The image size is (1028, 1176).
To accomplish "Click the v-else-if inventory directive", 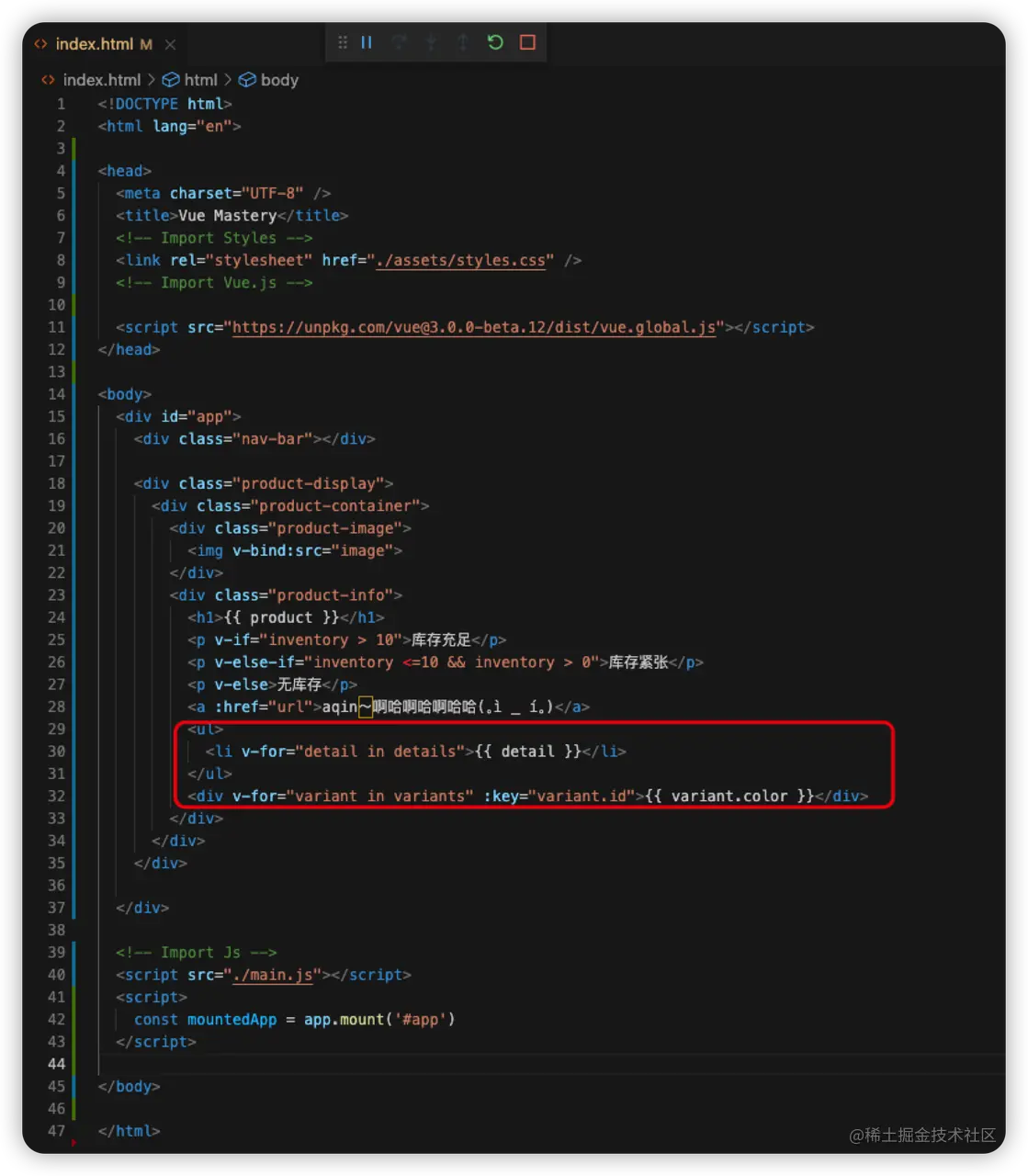I will click(x=406, y=662).
